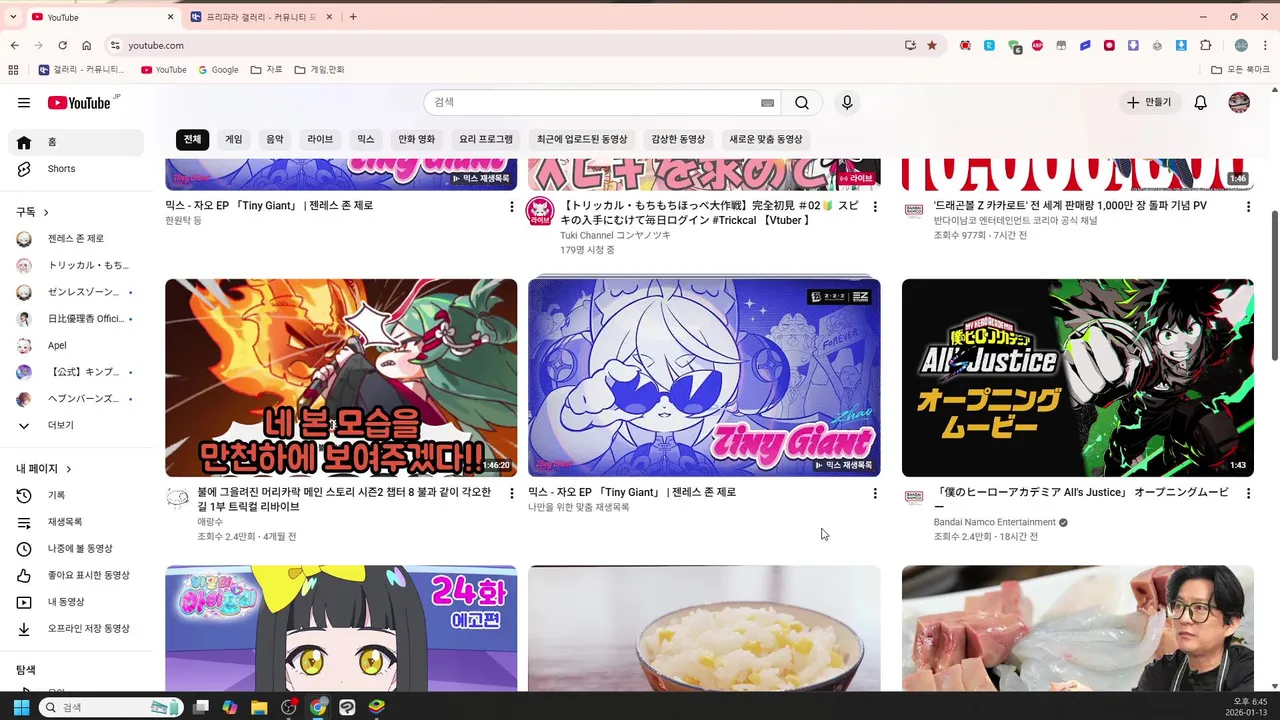
Task: Open 기록 history in the sidebar
Action: (76, 495)
